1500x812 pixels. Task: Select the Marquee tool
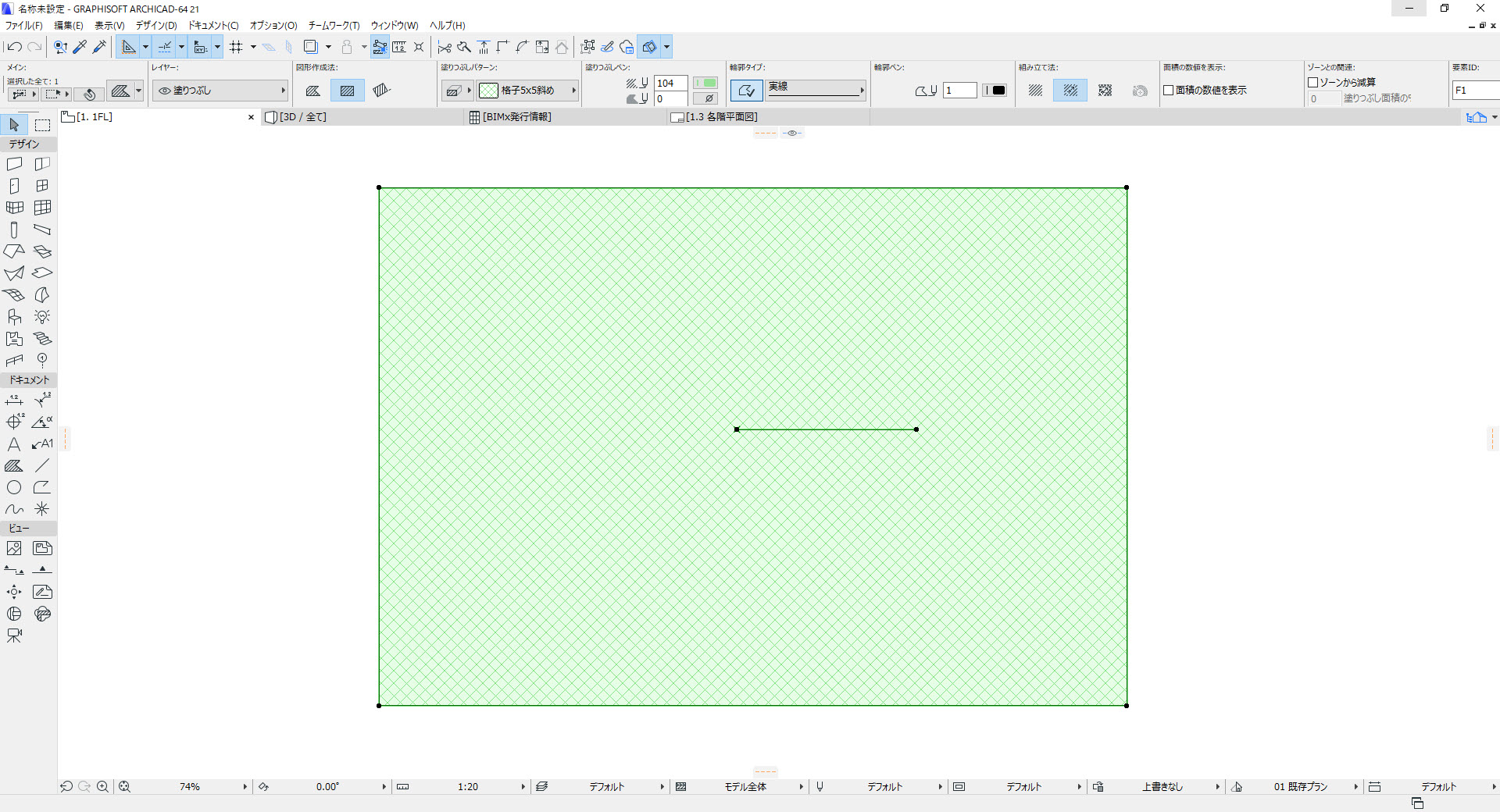[42, 125]
